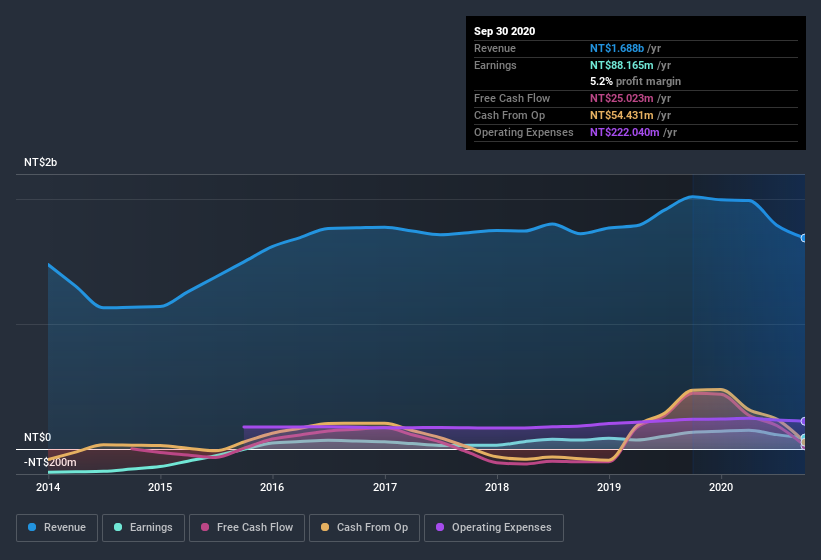Image resolution: width=821 pixels, height=560 pixels.
Task: Toggle the Earnings legend button
Action: pos(143,528)
